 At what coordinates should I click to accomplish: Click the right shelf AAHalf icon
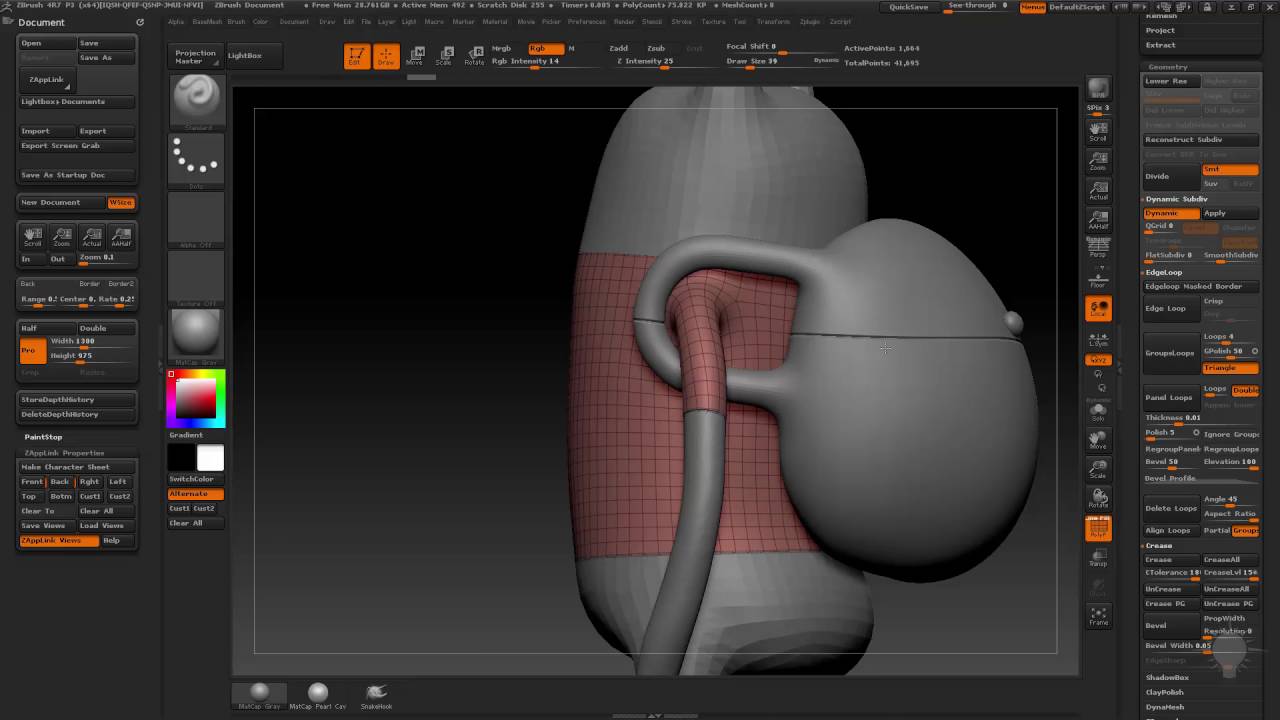[x=1098, y=220]
